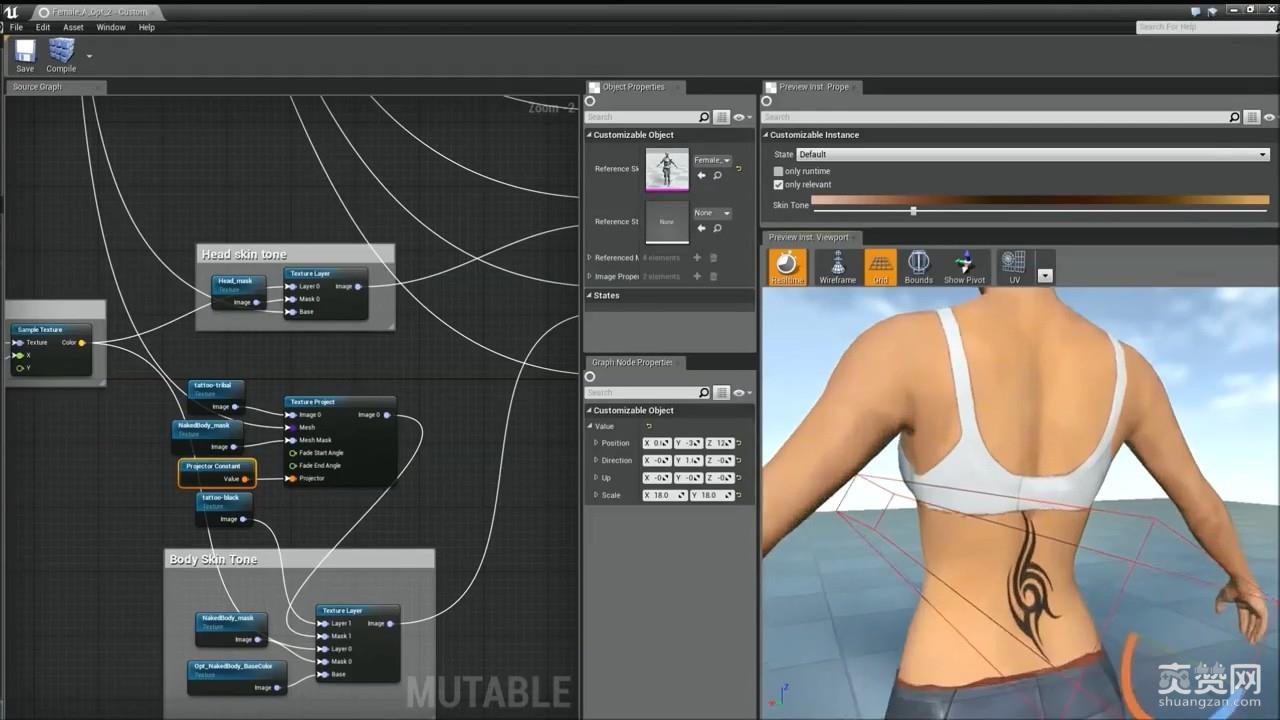Viewport: 1280px width, 720px height.
Task: Enable Wireframe view mode
Action: click(837, 266)
